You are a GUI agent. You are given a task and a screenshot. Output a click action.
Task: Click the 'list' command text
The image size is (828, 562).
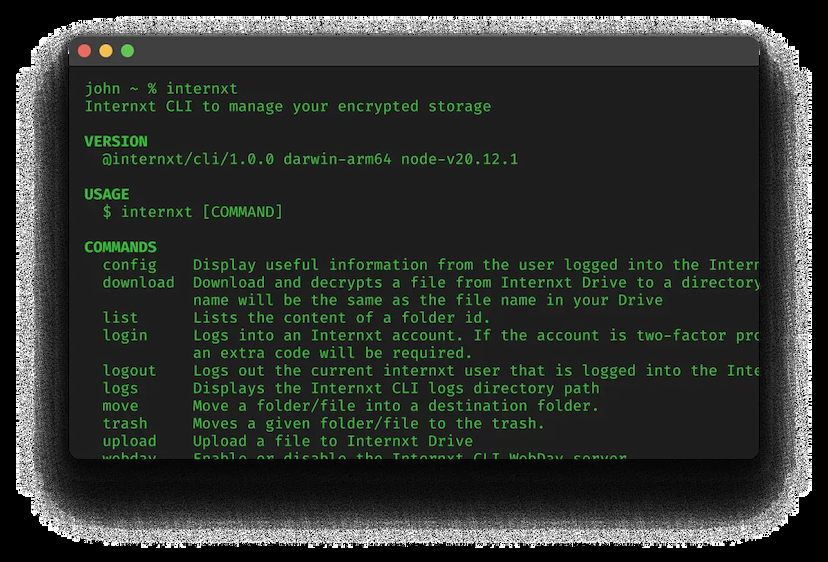coord(120,318)
